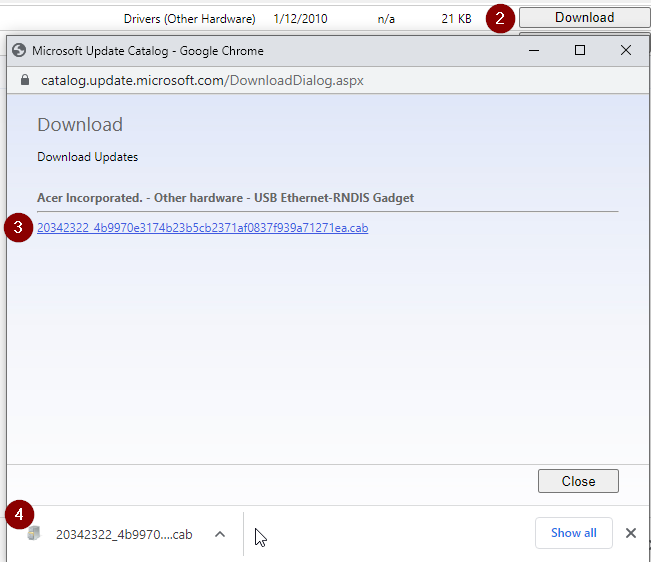Maximize the Microsoft Update Catalog window

tap(579, 50)
